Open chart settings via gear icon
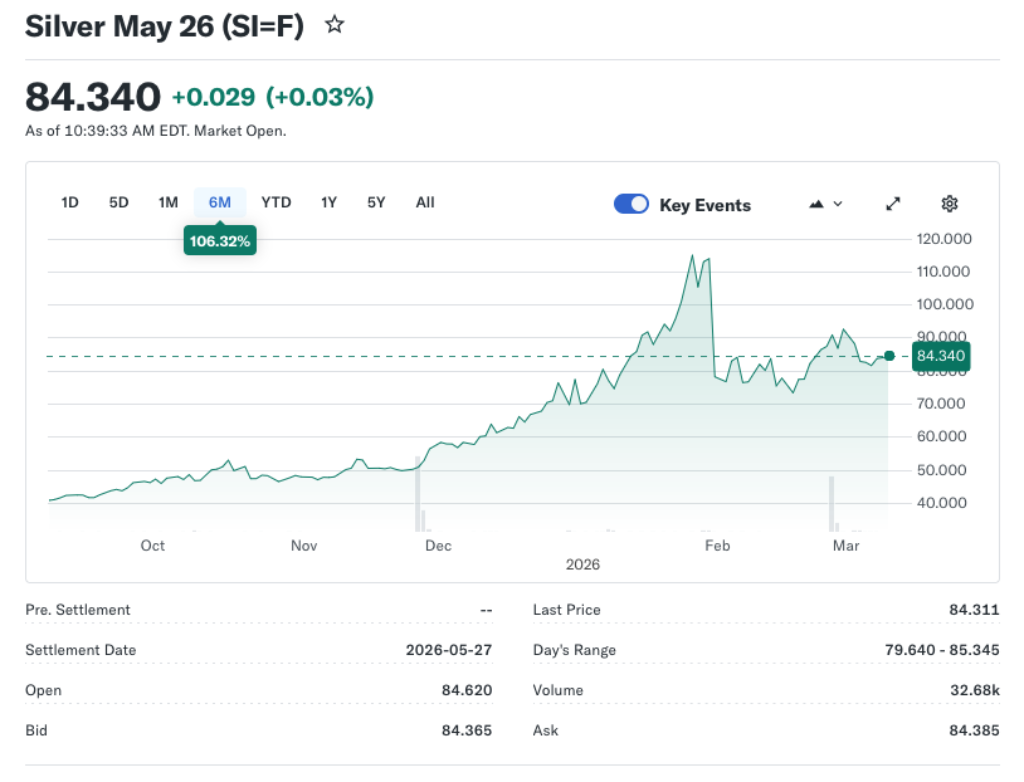 tap(949, 203)
